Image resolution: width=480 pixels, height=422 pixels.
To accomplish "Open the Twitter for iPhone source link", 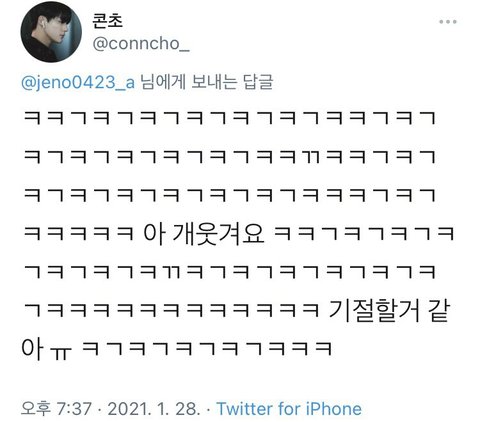I will coord(289,409).
